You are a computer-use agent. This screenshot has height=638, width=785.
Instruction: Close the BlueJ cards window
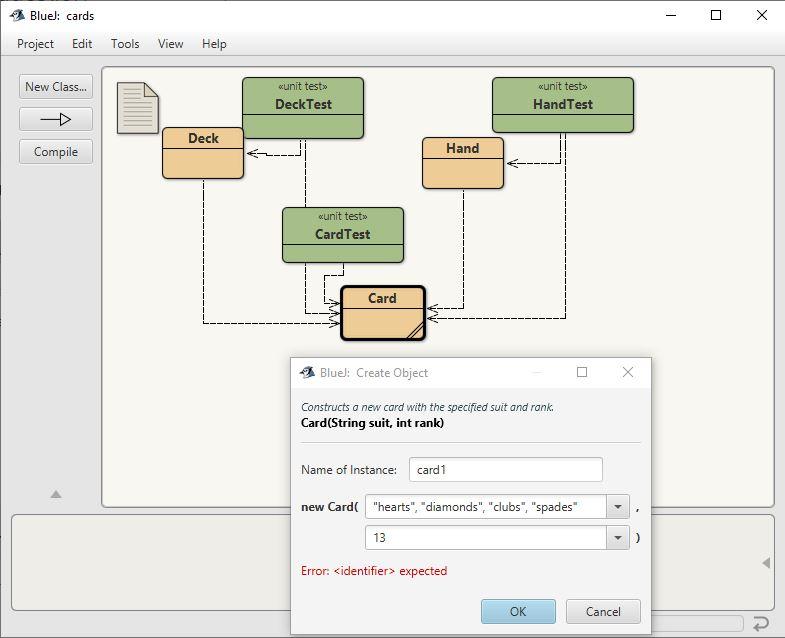[761, 16]
